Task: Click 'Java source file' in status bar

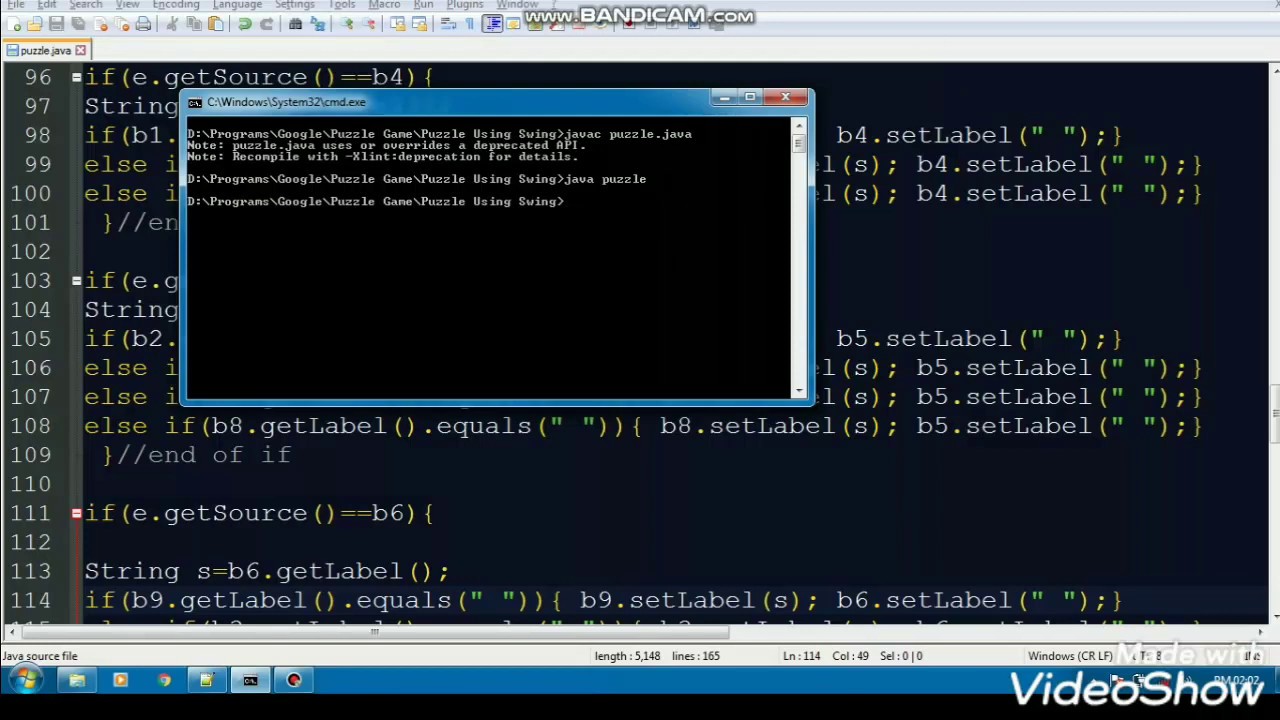Action: click(x=40, y=656)
